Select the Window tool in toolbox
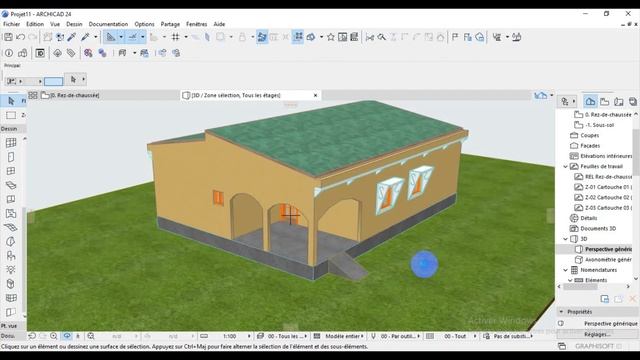 pyautogui.click(x=11, y=171)
